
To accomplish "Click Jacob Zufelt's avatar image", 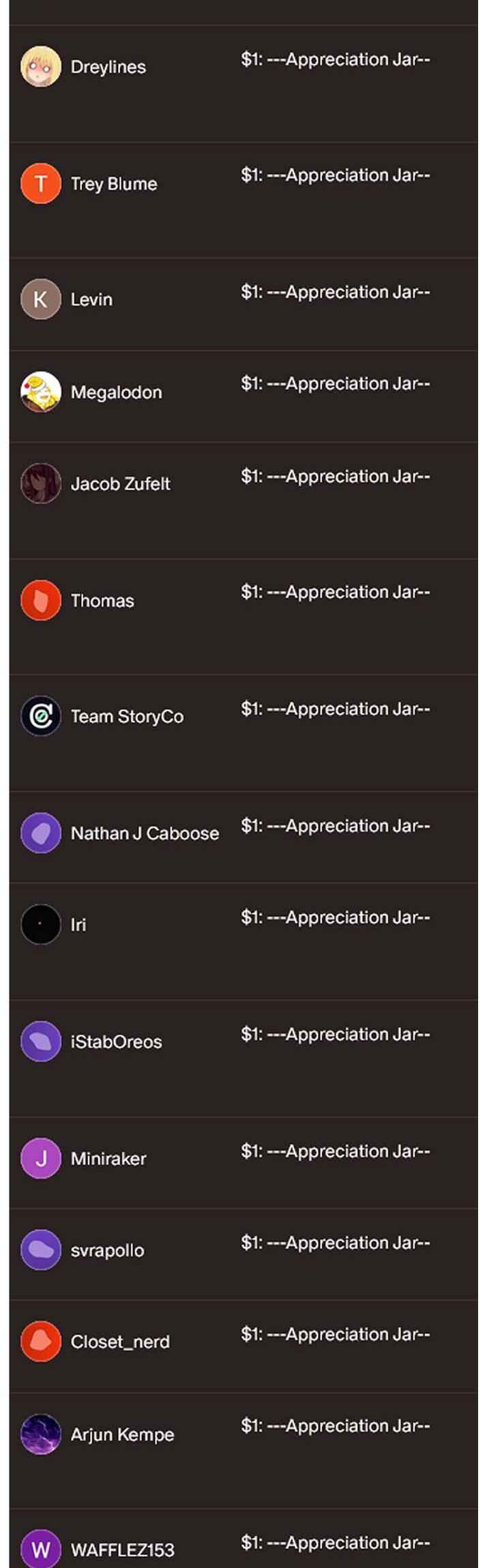I will (x=41, y=484).
